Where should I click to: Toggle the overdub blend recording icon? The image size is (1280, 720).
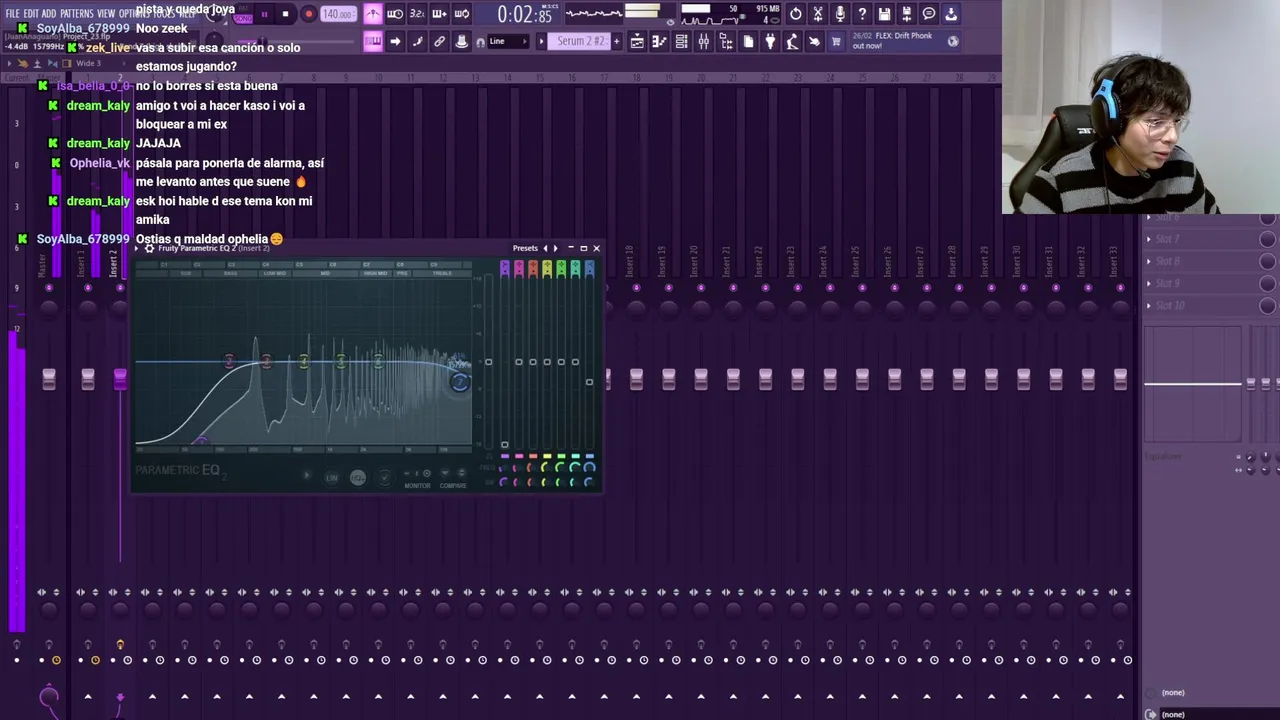coord(439,14)
